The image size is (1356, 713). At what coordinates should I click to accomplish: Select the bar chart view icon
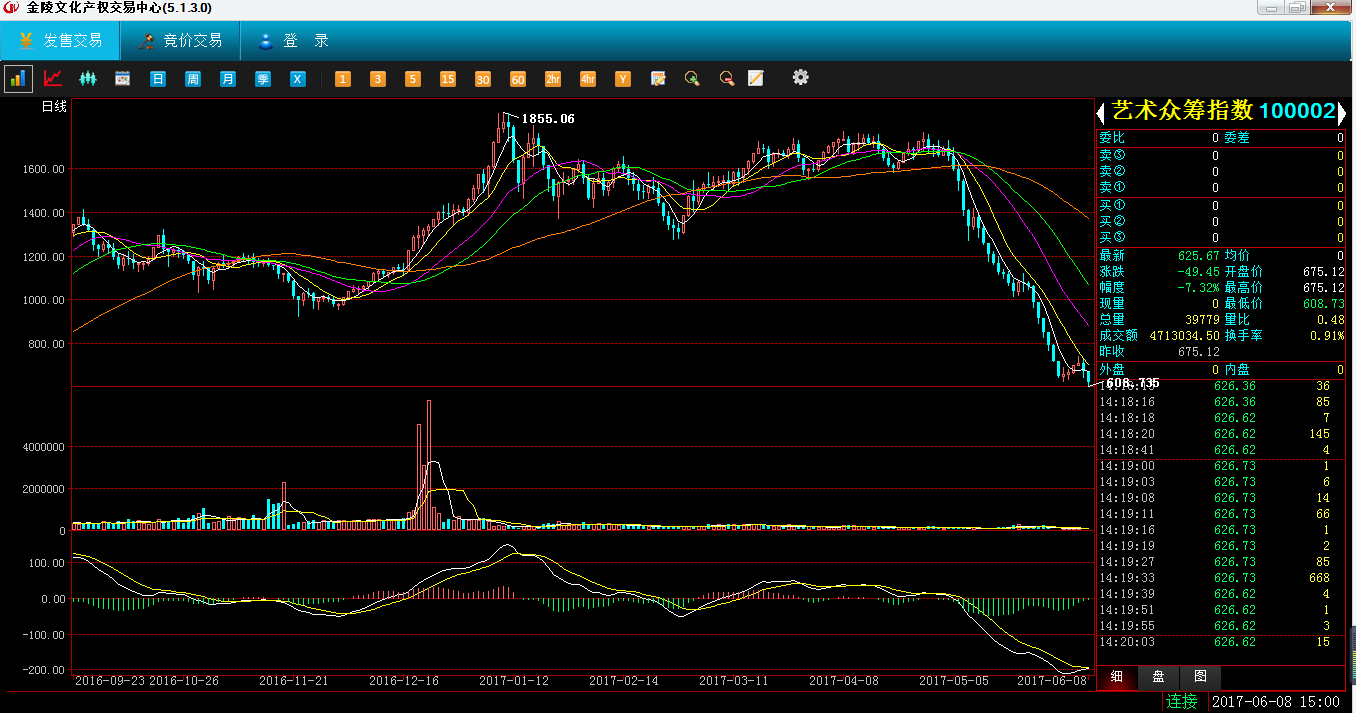click(x=18, y=78)
